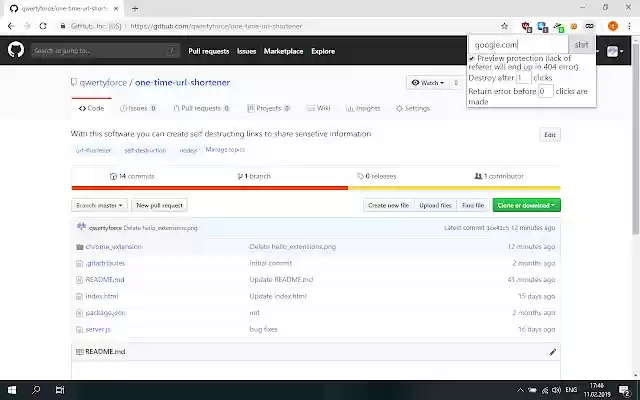Click the url-shortener topic tag
The image size is (640, 400).
pos(93,150)
